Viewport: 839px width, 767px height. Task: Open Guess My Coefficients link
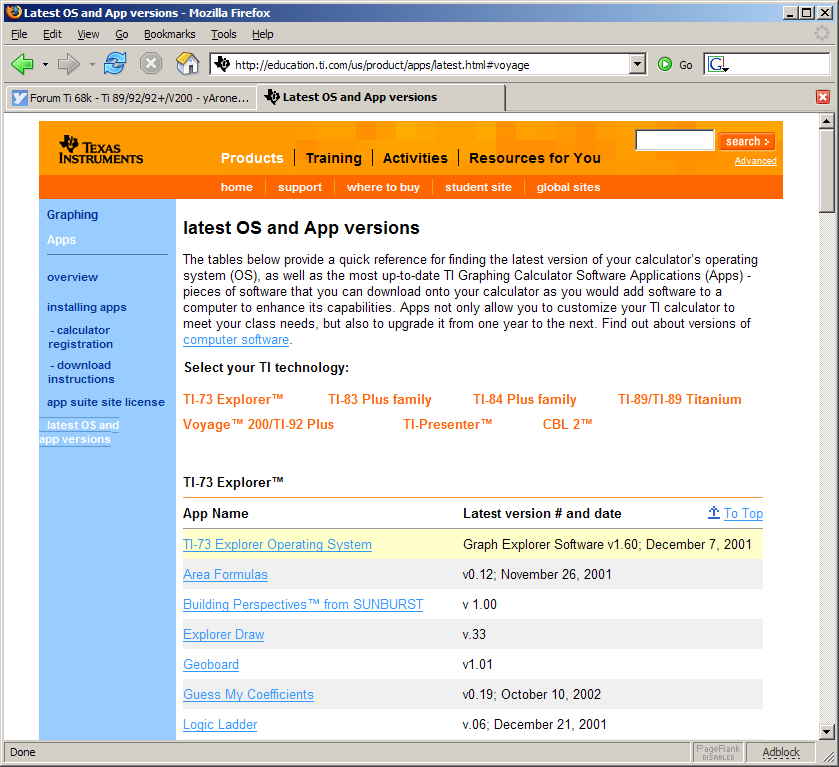point(248,694)
